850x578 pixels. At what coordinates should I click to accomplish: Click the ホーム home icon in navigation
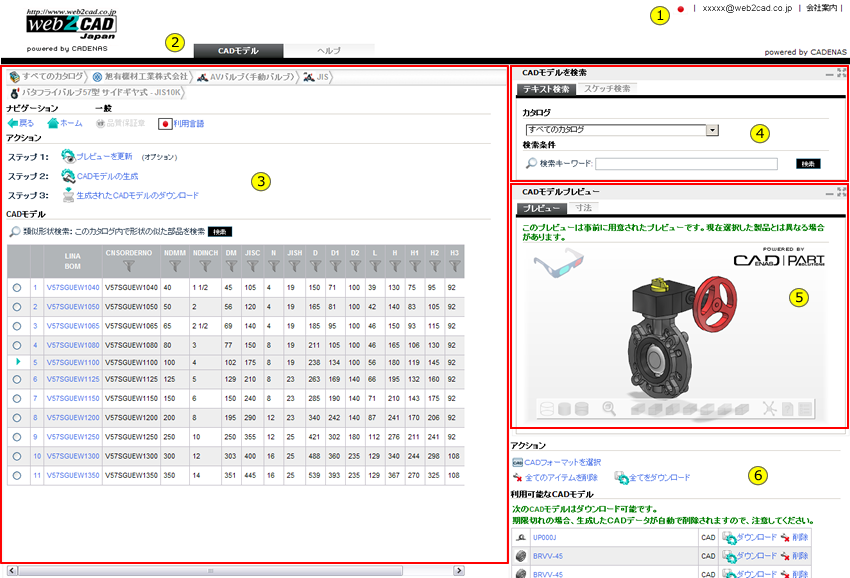52,122
